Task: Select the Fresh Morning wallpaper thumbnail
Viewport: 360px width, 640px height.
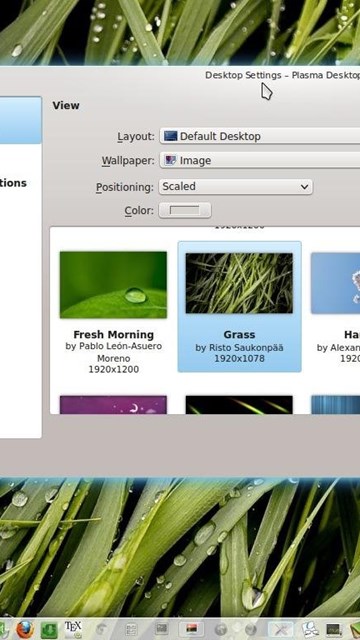Action: pos(113,285)
